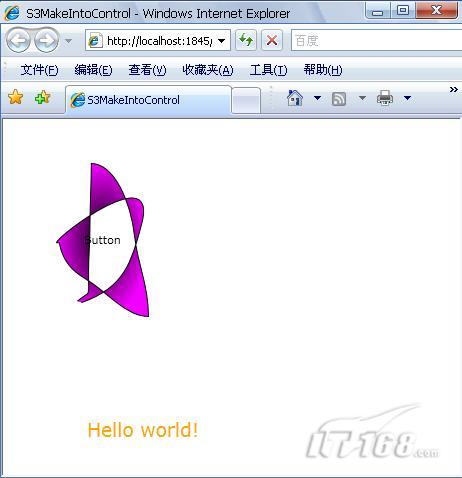Image resolution: width=462 pixels, height=478 pixels.
Task: Expand recent pages dropdown beside Forward button
Action: click(x=69, y=41)
